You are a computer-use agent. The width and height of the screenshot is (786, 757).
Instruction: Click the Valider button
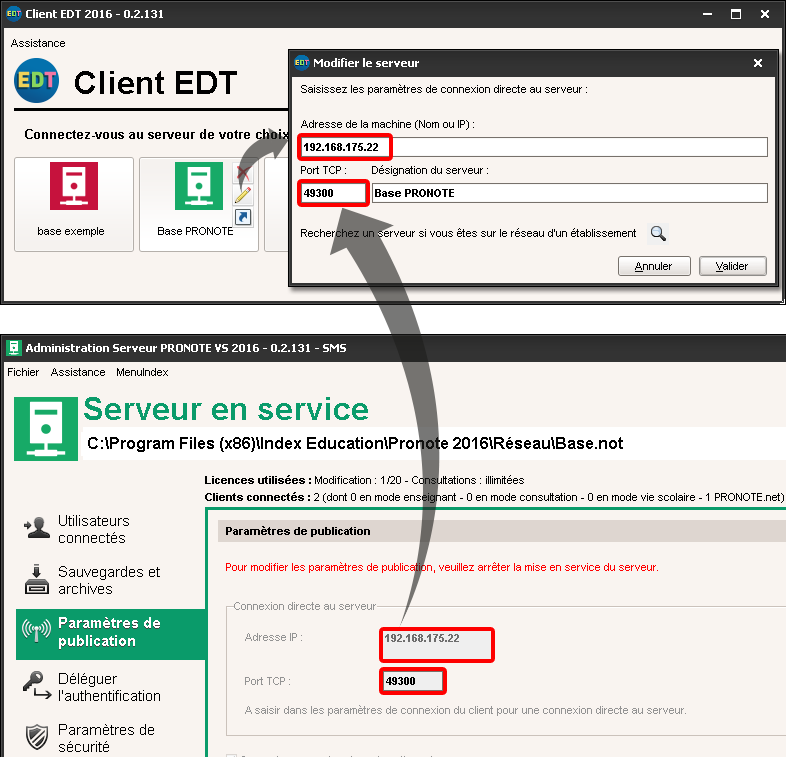[732, 266]
